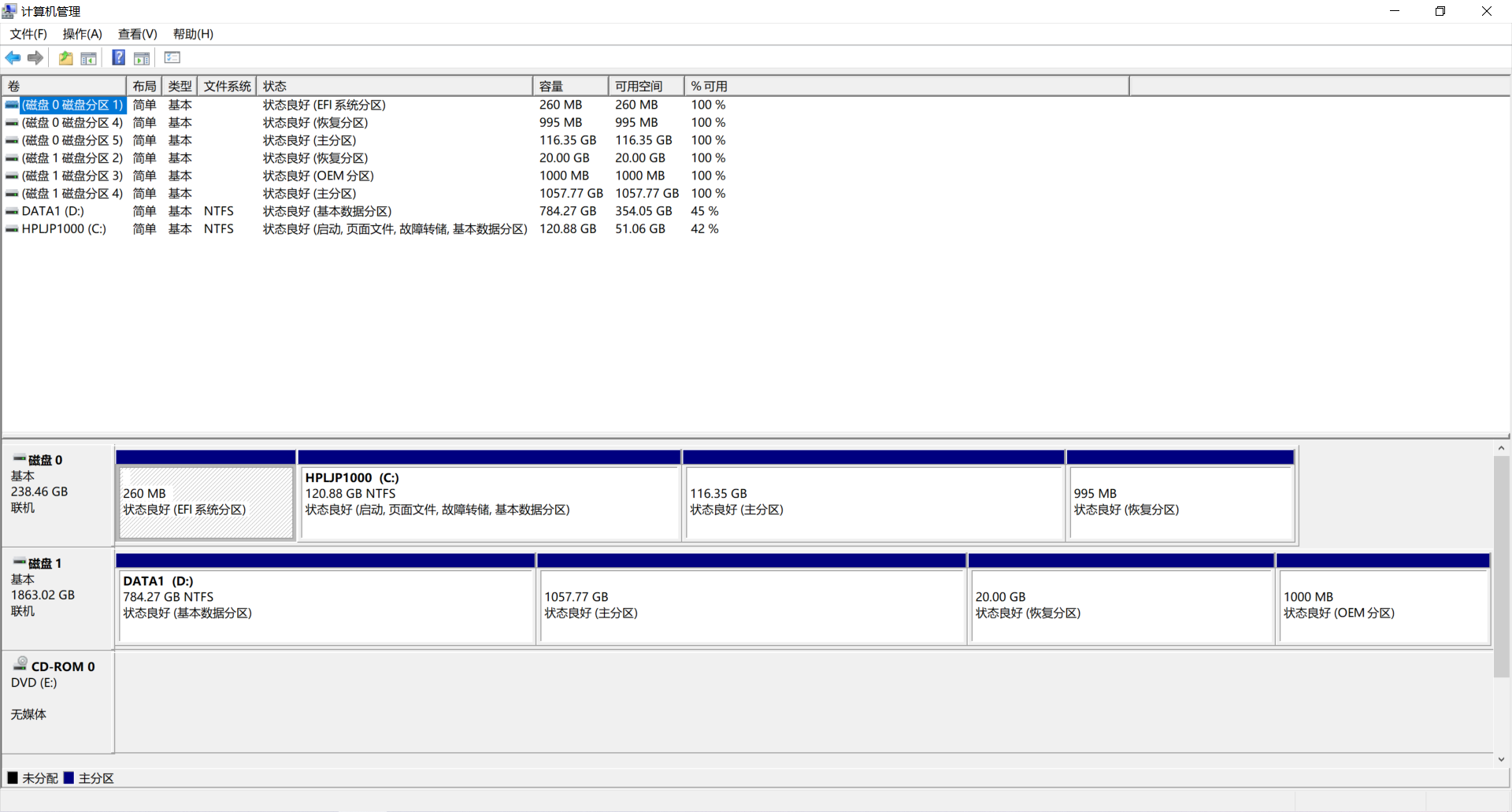This screenshot has height=812, width=1512.
Task: Open the 文件(F) menu
Action: coord(28,34)
